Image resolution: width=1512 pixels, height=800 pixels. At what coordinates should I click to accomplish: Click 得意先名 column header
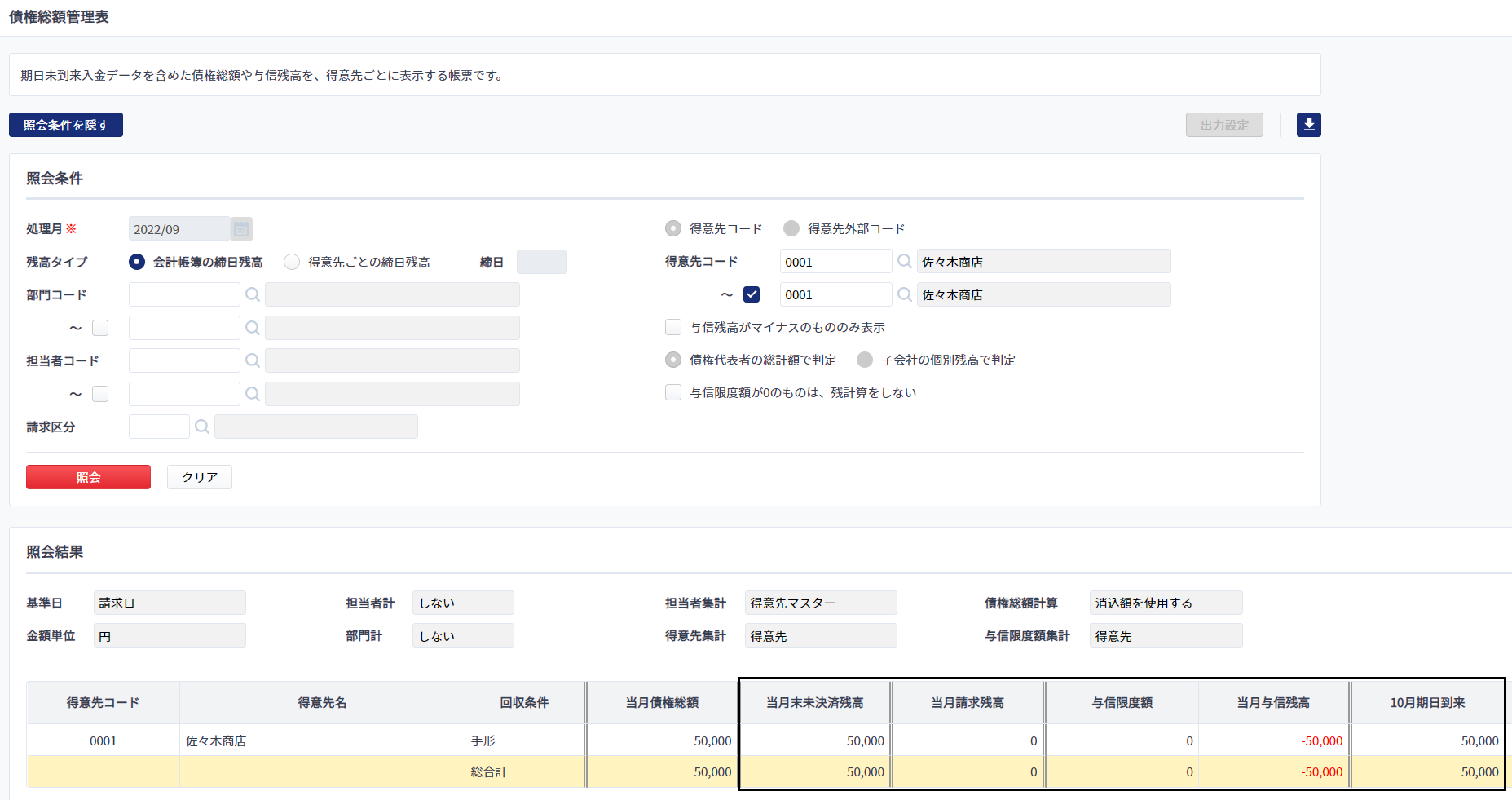(322, 702)
